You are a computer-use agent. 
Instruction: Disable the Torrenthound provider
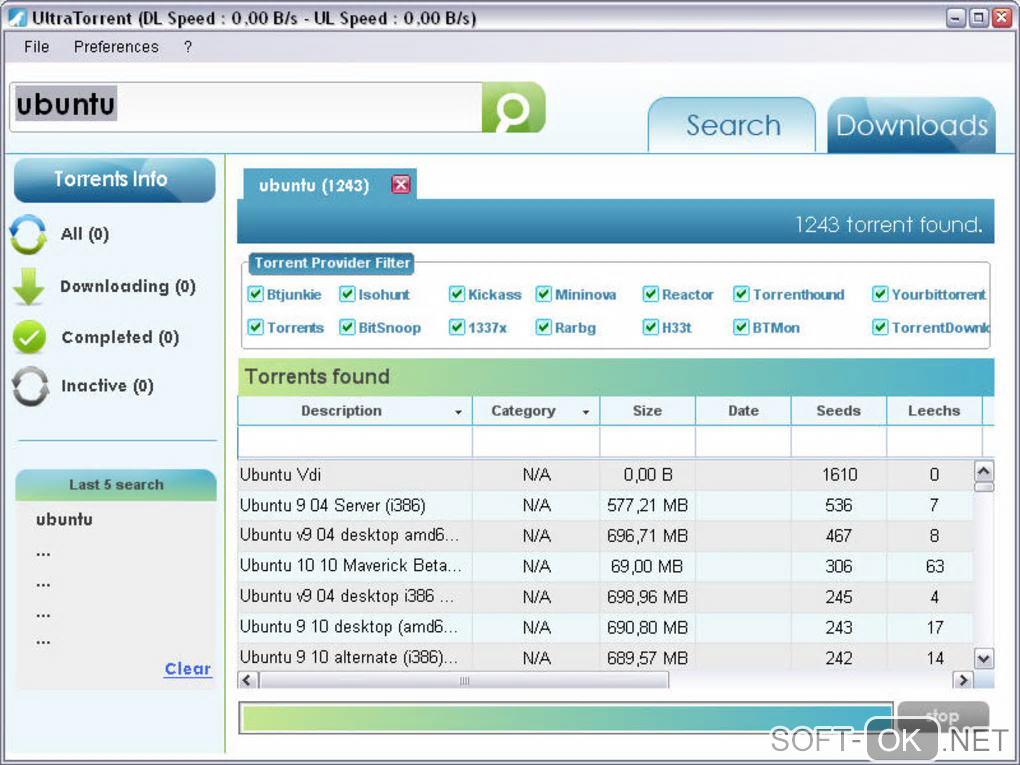point(741,294)
